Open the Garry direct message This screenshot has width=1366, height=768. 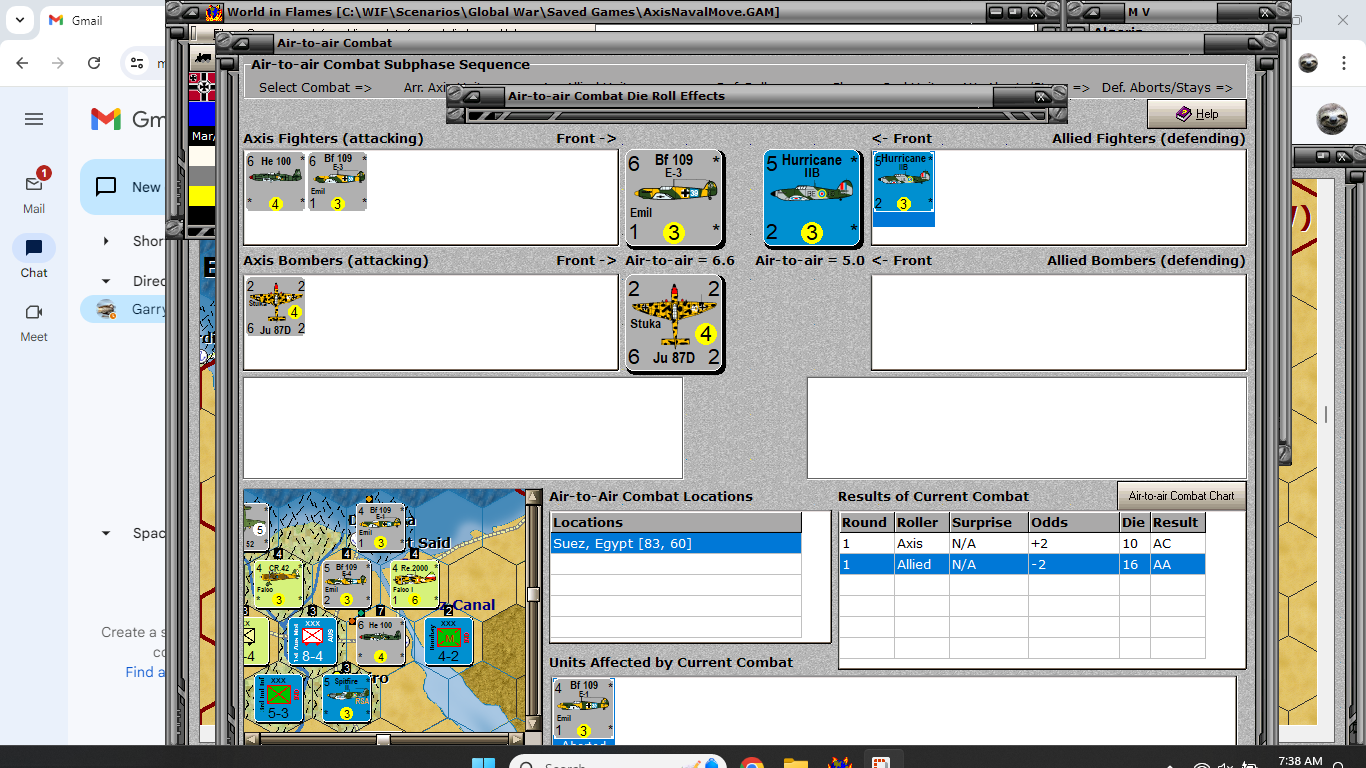(x=124, y=309)
